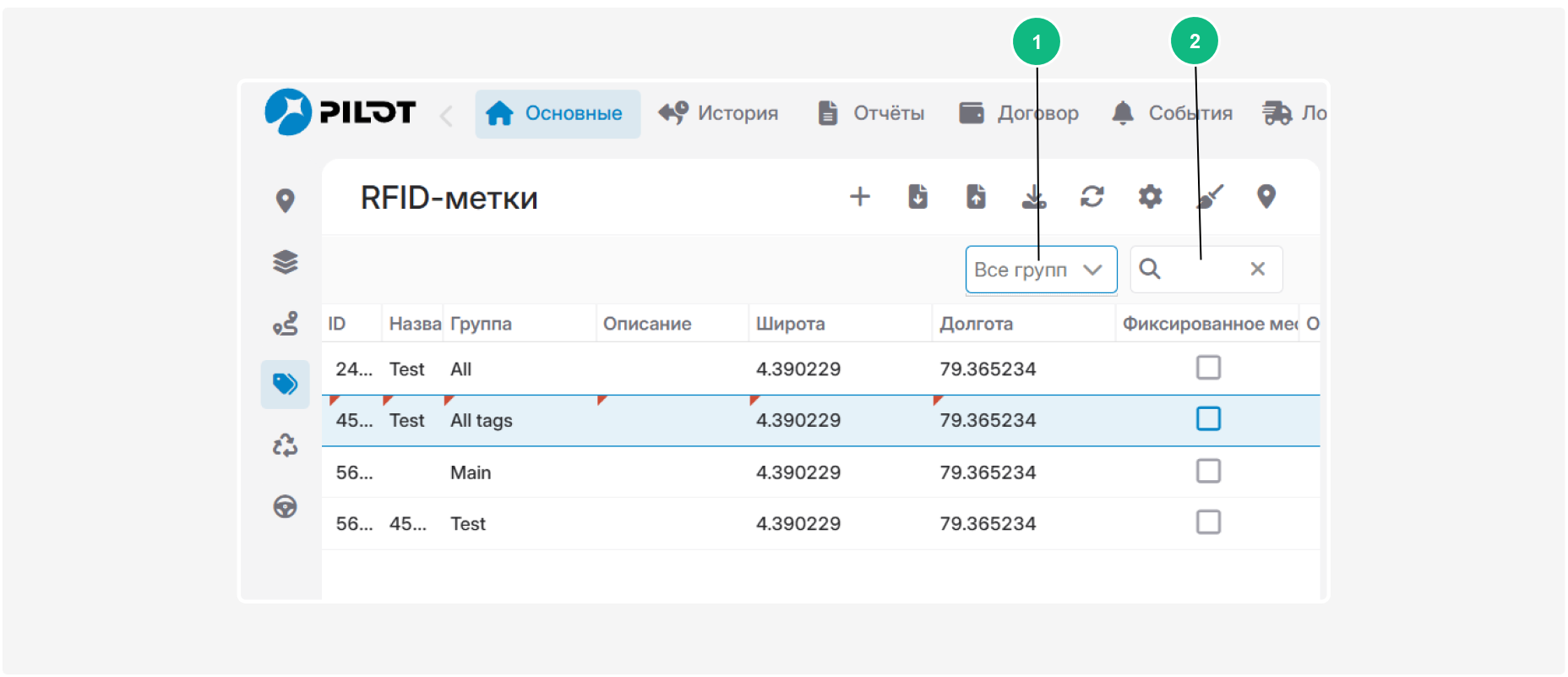Add a new RFID tag with plus icon
The image size is (1568, 677).
(860, 197)
